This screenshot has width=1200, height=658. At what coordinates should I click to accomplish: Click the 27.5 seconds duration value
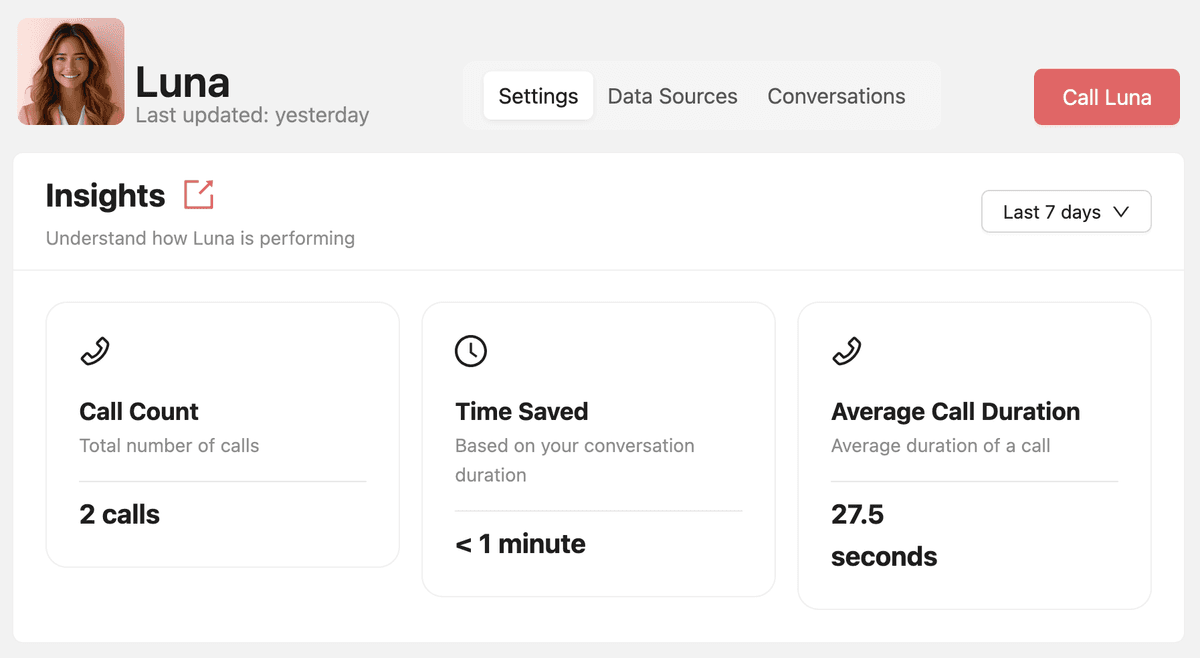[x=884, y=535]
